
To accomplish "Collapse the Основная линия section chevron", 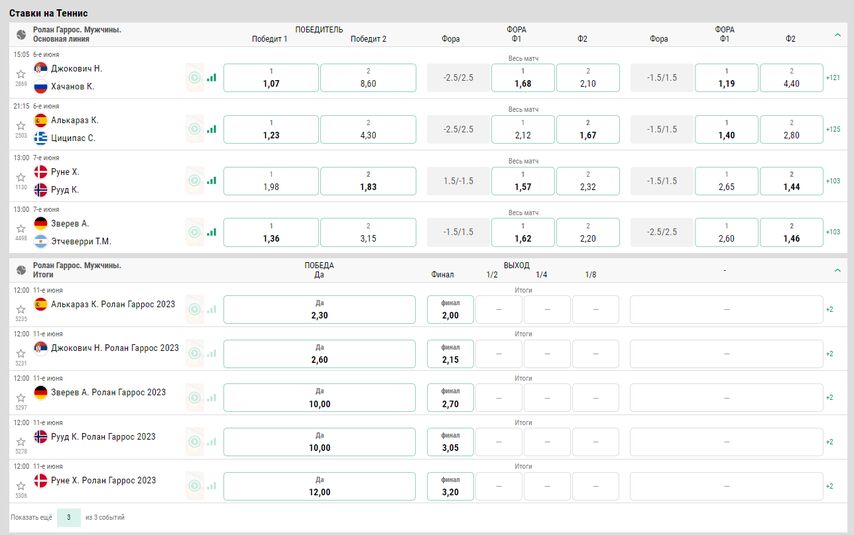I will coord(838,35).
